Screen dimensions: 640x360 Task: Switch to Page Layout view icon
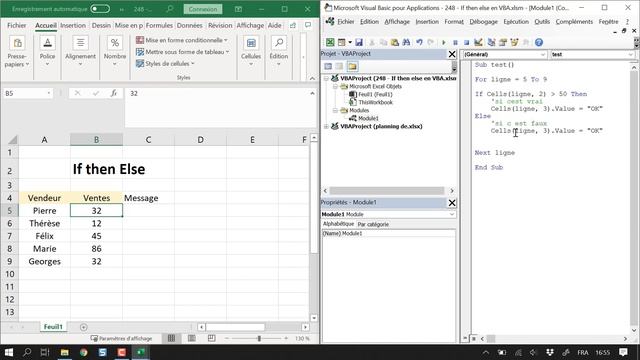coord(191,338)
